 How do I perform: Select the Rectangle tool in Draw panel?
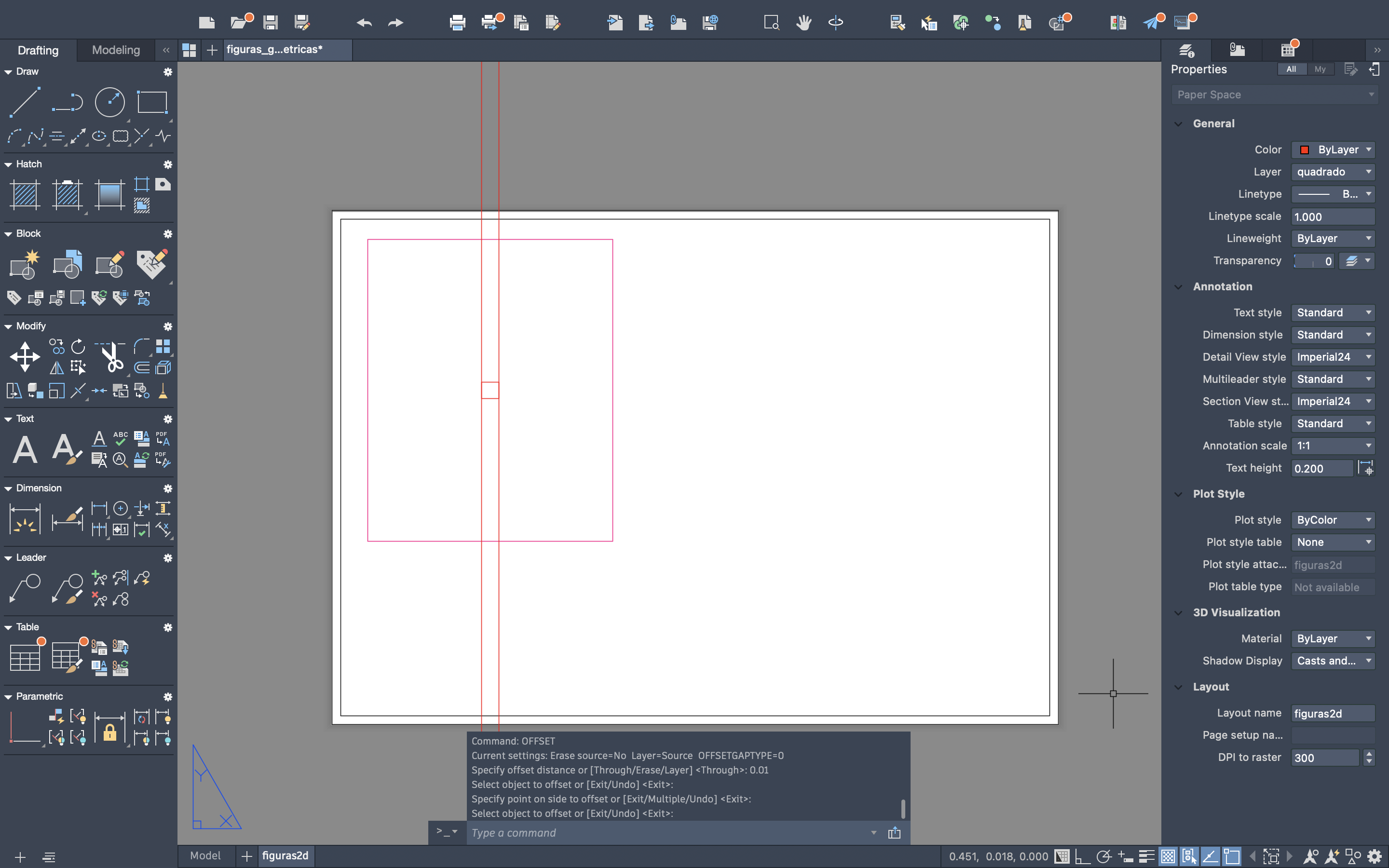152,102
